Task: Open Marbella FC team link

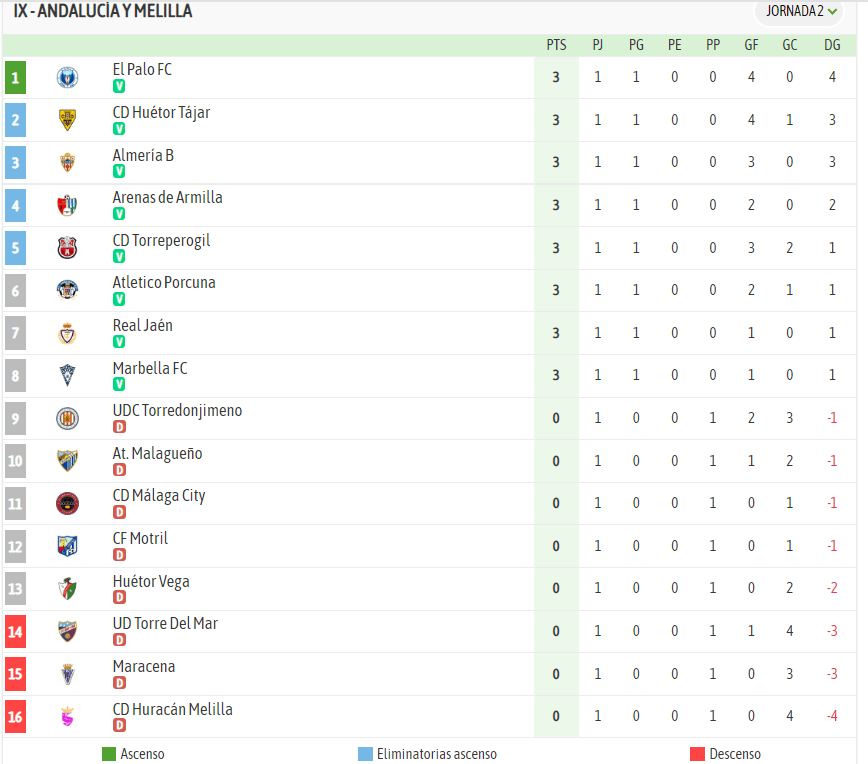Action: point(150,368)
